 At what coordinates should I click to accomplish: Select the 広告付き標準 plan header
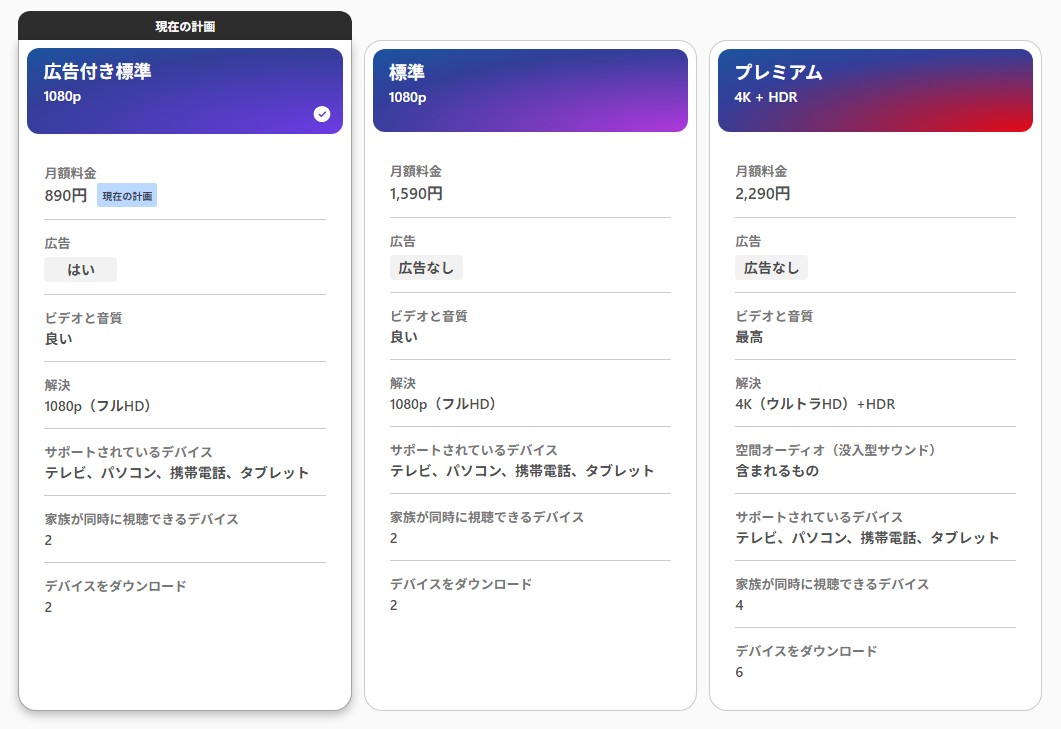click(184, 90)
